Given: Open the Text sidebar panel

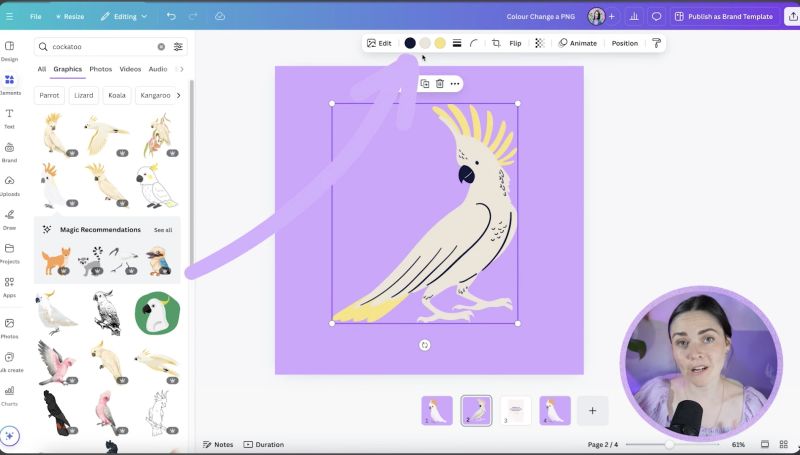Looking at the screenshot, I should click(x=9, y=118).
